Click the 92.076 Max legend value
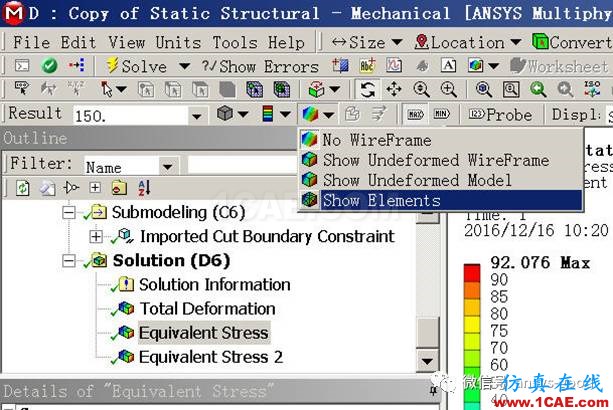Viewport: 613px width, 410px height. (540, 262)
